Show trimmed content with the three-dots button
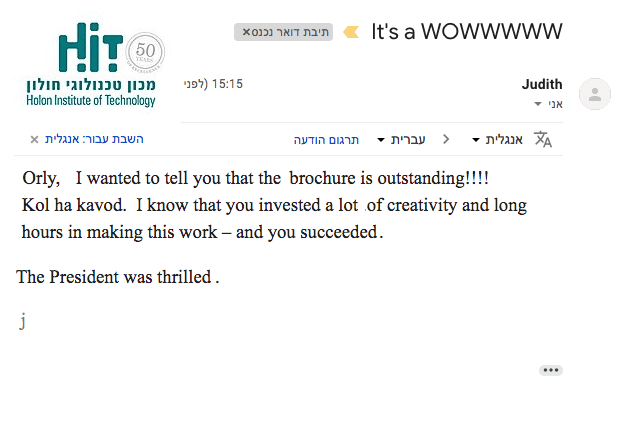Viewport: 626px width, 421px height. 551,370
